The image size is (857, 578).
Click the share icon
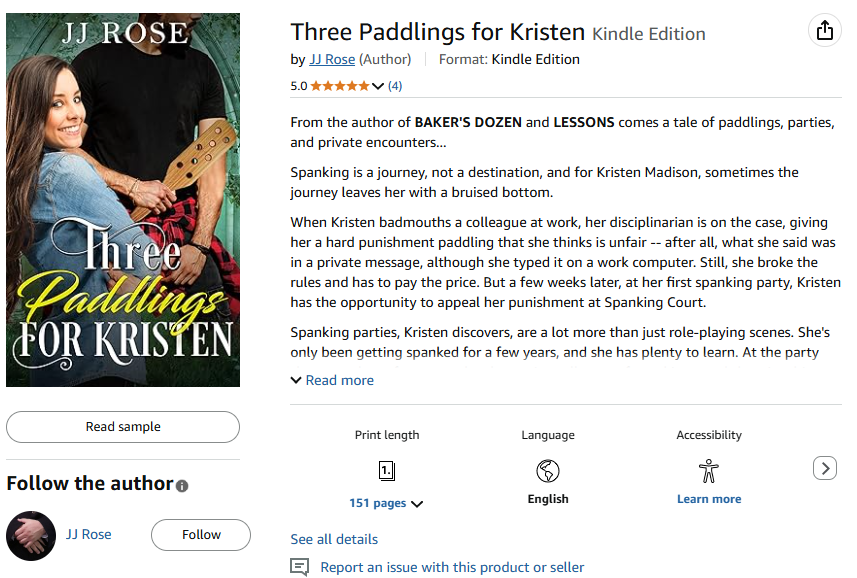(824, 31)
